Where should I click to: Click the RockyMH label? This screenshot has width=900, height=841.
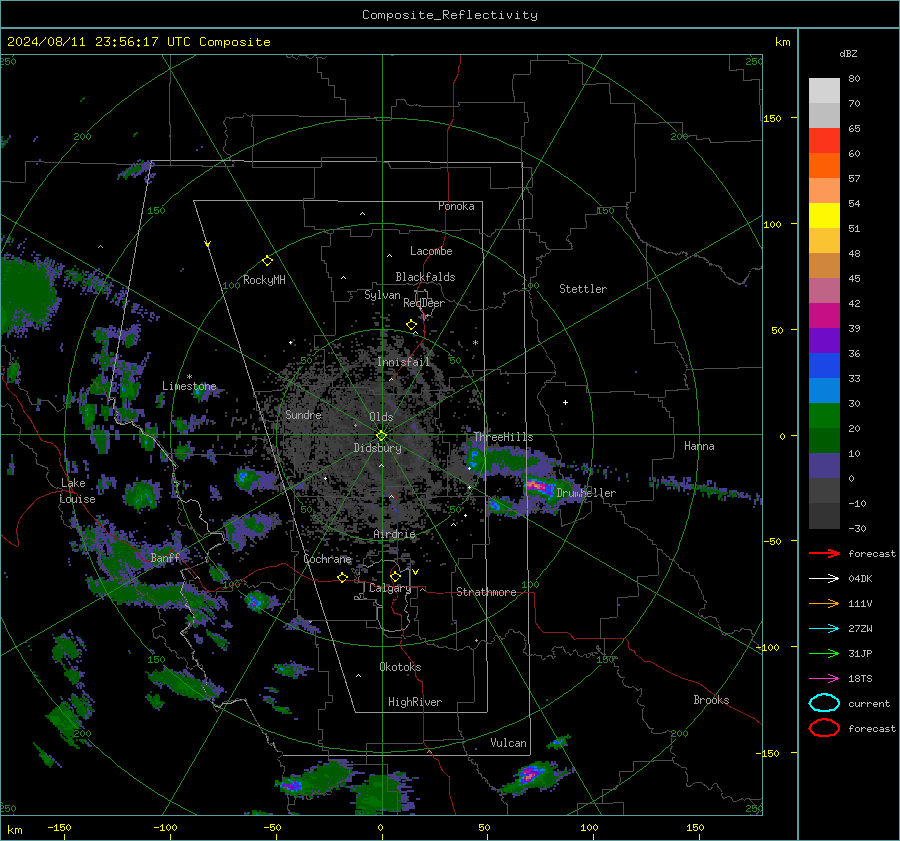(x=264, y=280)
